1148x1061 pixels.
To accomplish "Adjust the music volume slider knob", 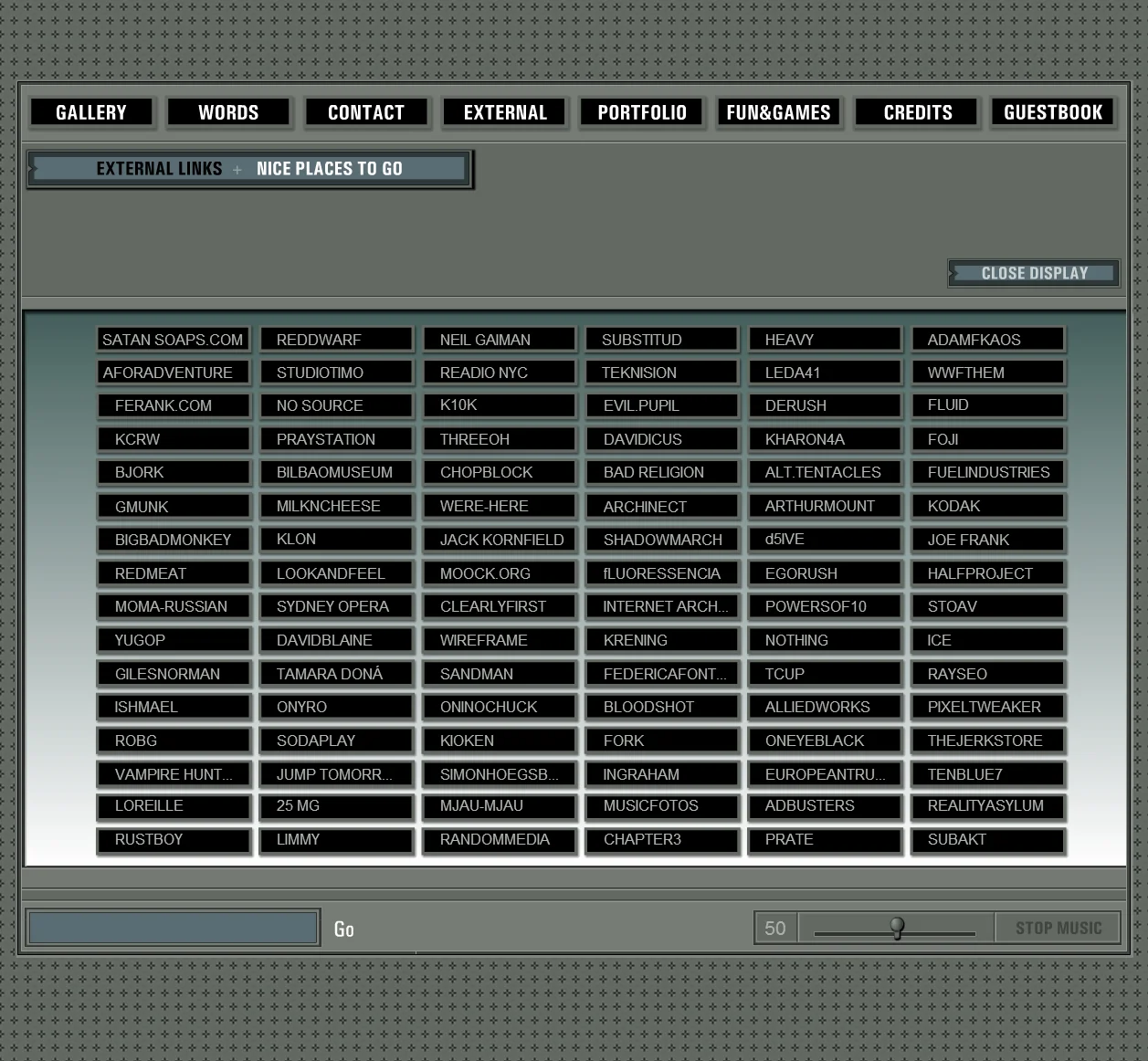I will click(897, 928).
